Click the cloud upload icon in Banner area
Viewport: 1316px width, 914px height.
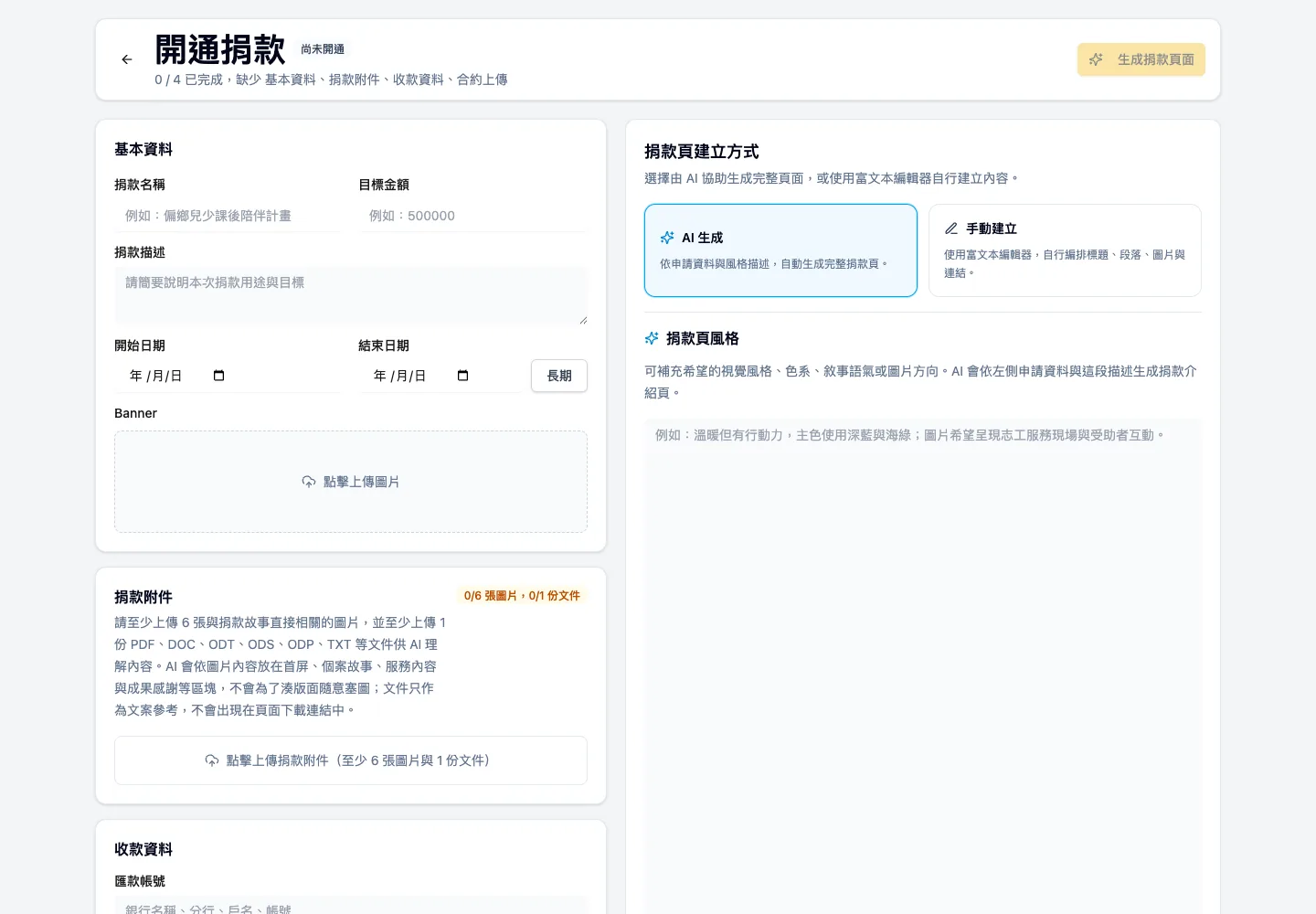click(x=309, y=482)
